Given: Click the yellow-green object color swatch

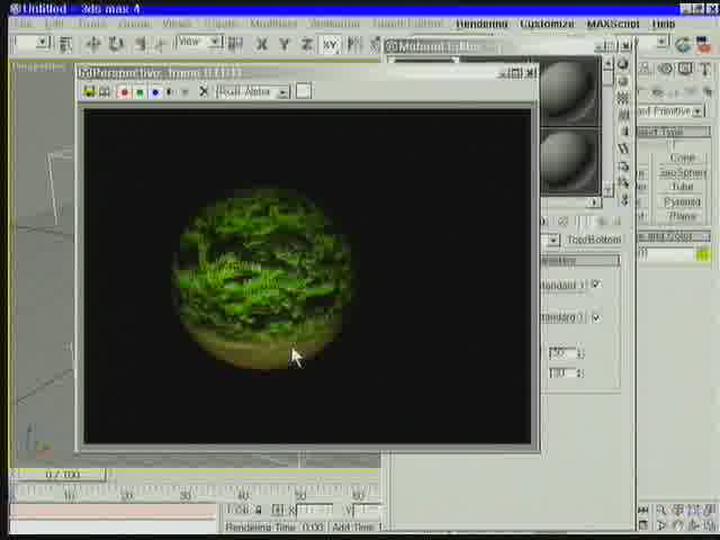Looking at the screenshot, I should point(703,255).
